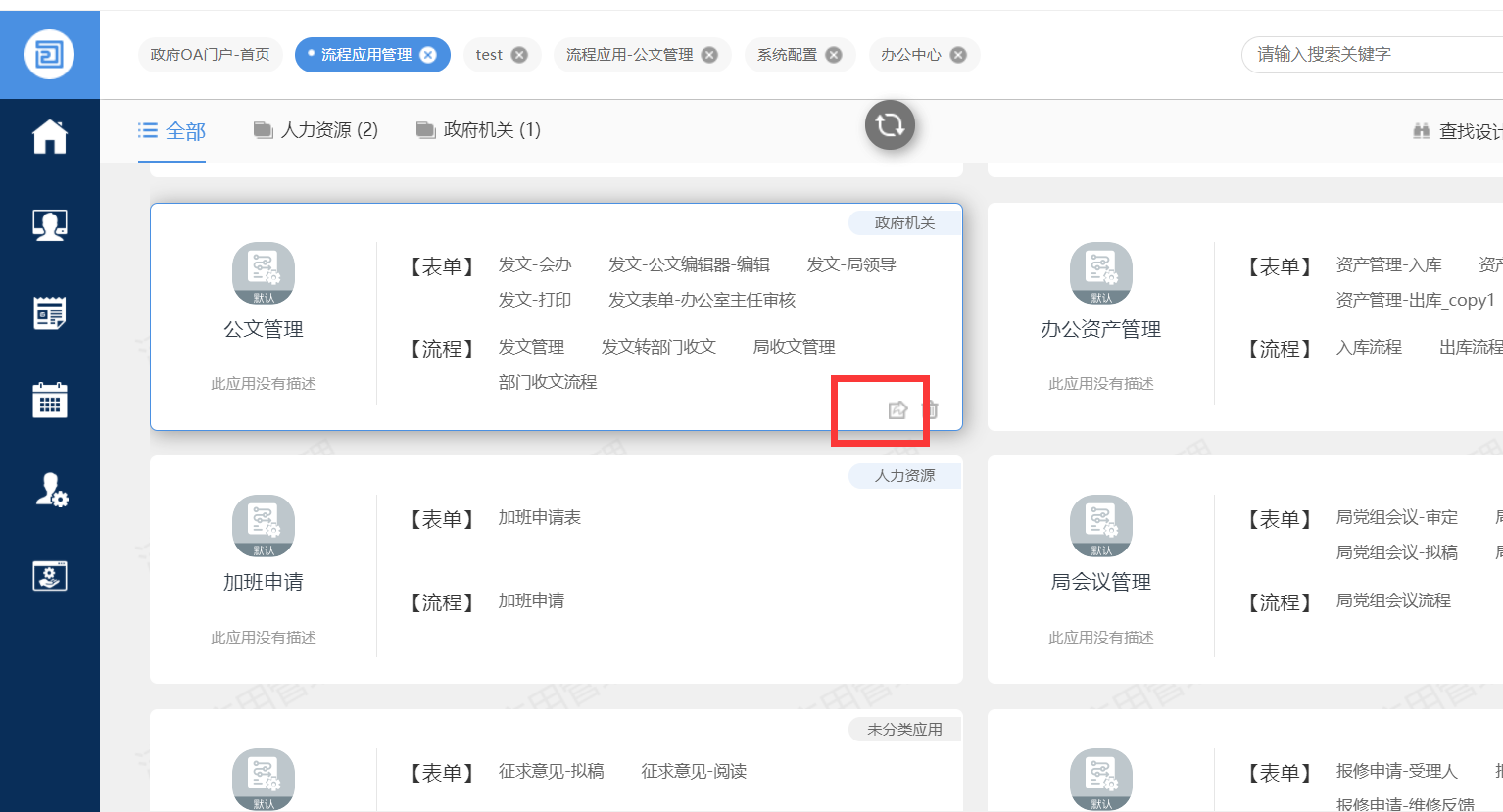
Task: Open the 发文-会办 form
Action: coord(535,264)
